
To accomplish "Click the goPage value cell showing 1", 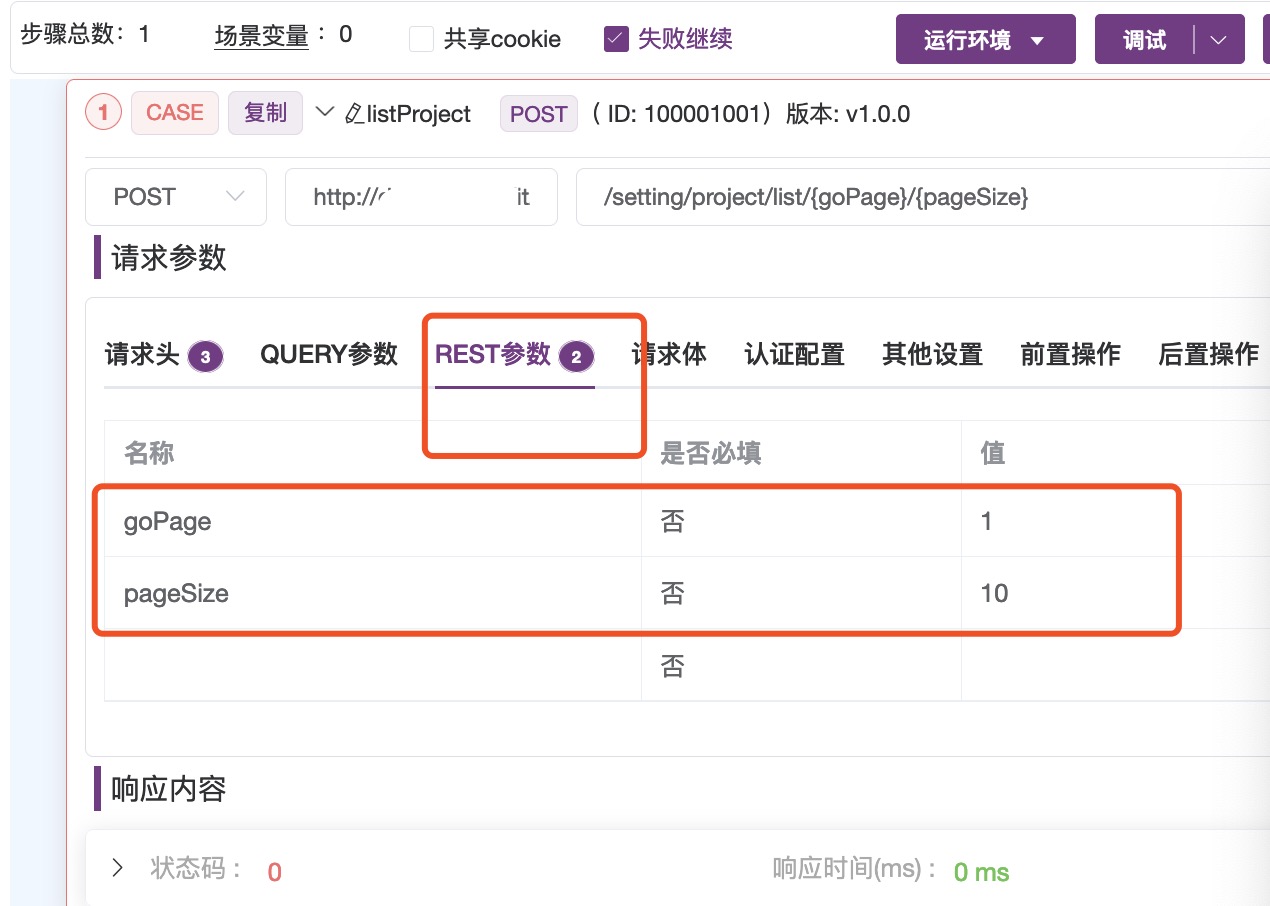I will pyautogui.click(x=988, y=521).
